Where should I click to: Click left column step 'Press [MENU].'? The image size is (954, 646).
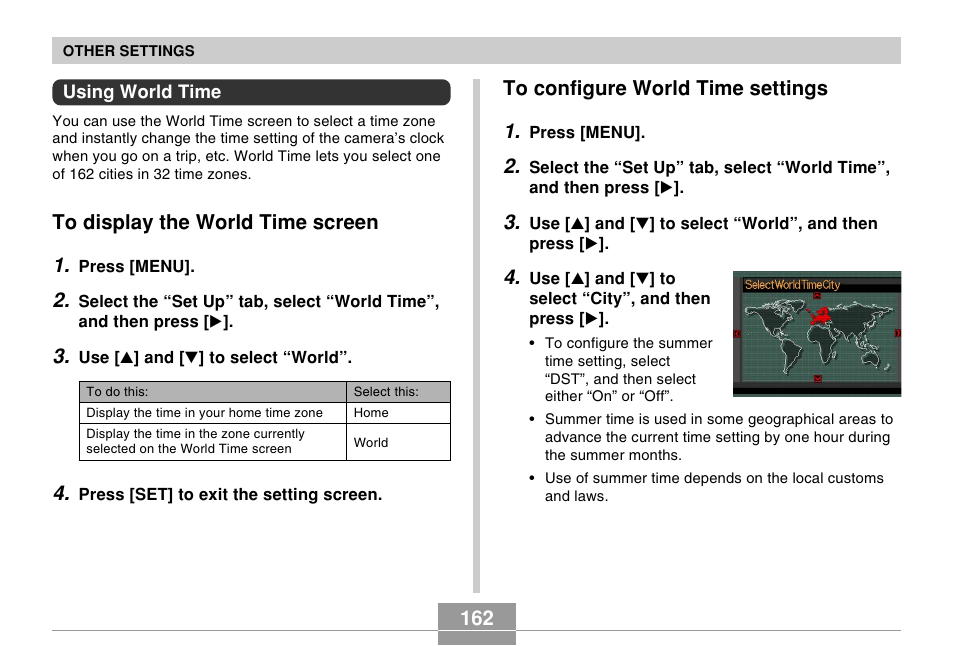point(136,266)
